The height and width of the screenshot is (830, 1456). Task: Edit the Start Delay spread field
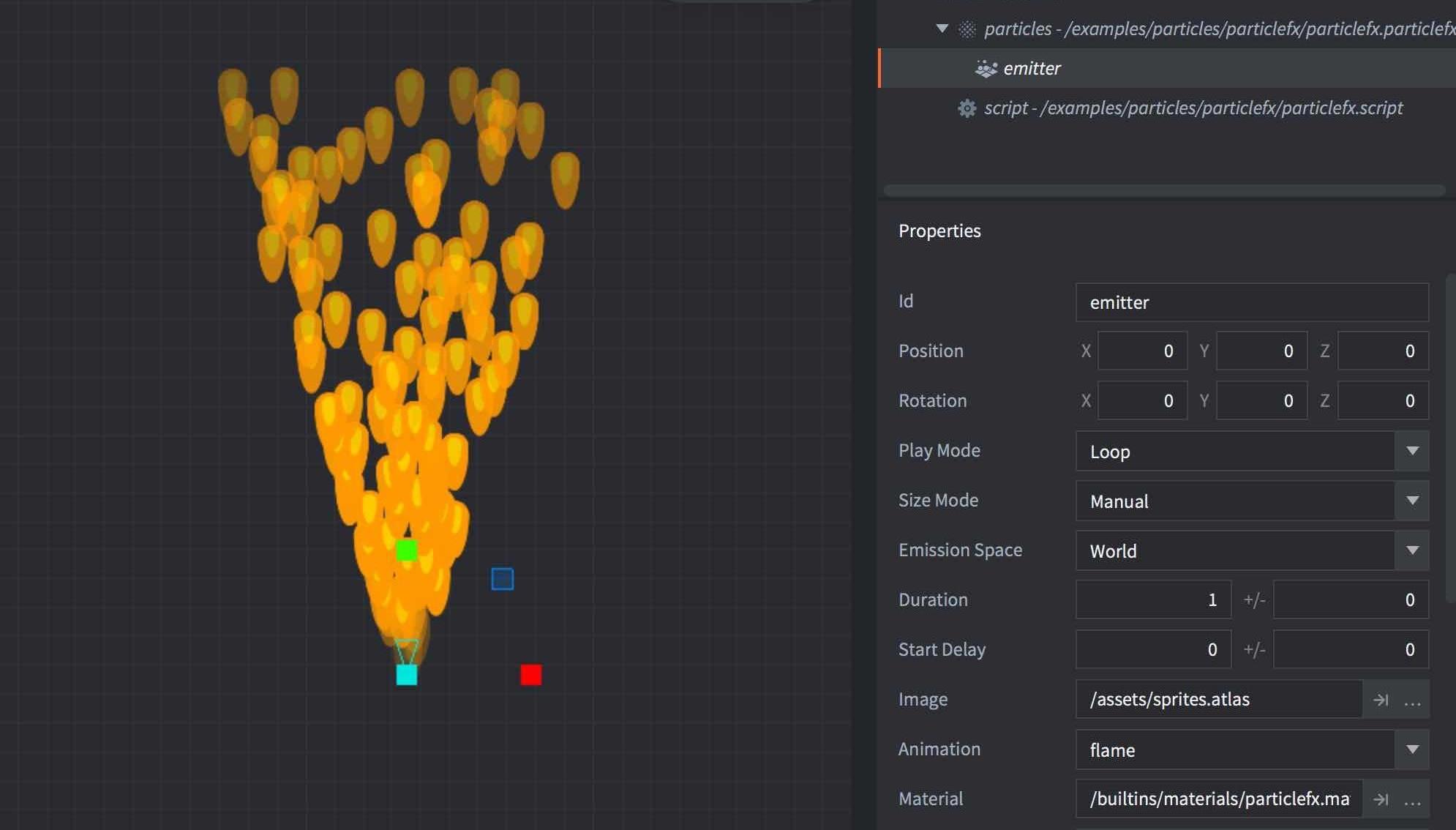tap(1351, 650)
